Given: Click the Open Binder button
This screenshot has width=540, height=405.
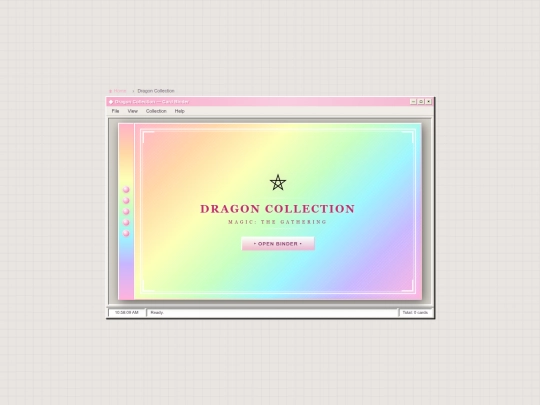Looking at the screenshot, I should click(x=278, y=243).
